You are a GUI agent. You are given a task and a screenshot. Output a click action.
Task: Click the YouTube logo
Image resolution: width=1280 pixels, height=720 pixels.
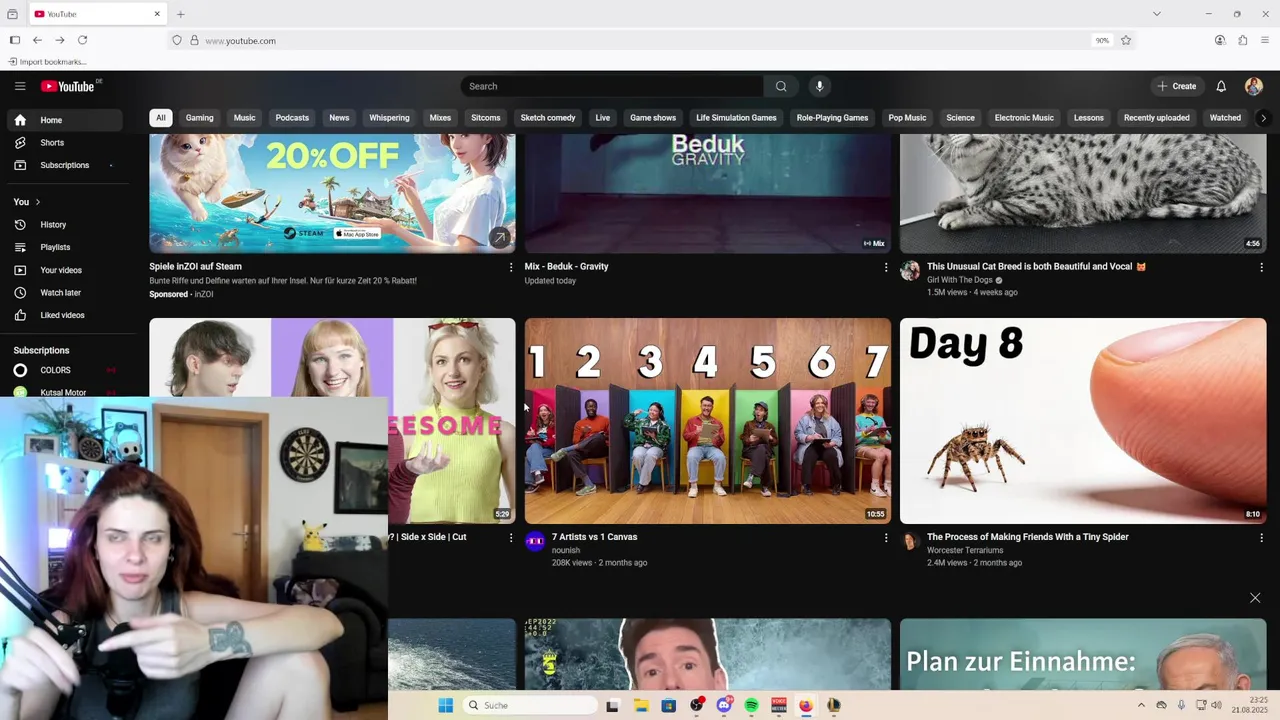(x=69, y=86)
